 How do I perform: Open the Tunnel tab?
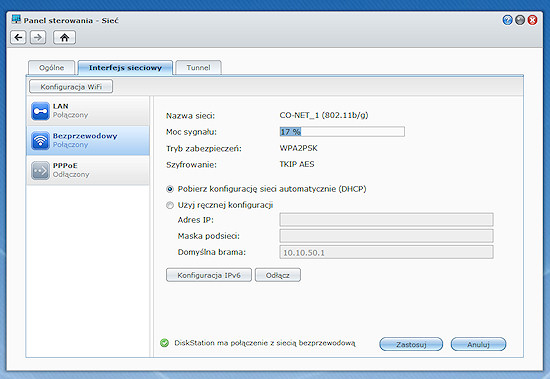(x=199, y=68)
